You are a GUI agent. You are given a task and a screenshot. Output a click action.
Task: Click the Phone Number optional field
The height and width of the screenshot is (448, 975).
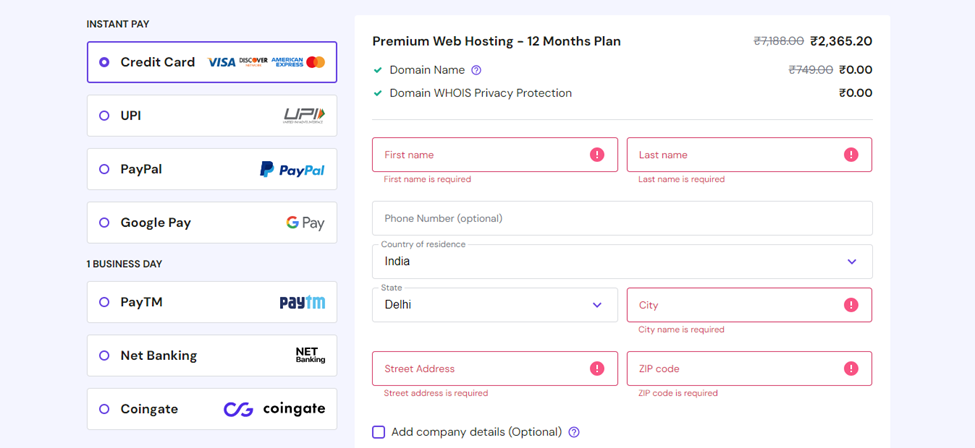[622, 218]
